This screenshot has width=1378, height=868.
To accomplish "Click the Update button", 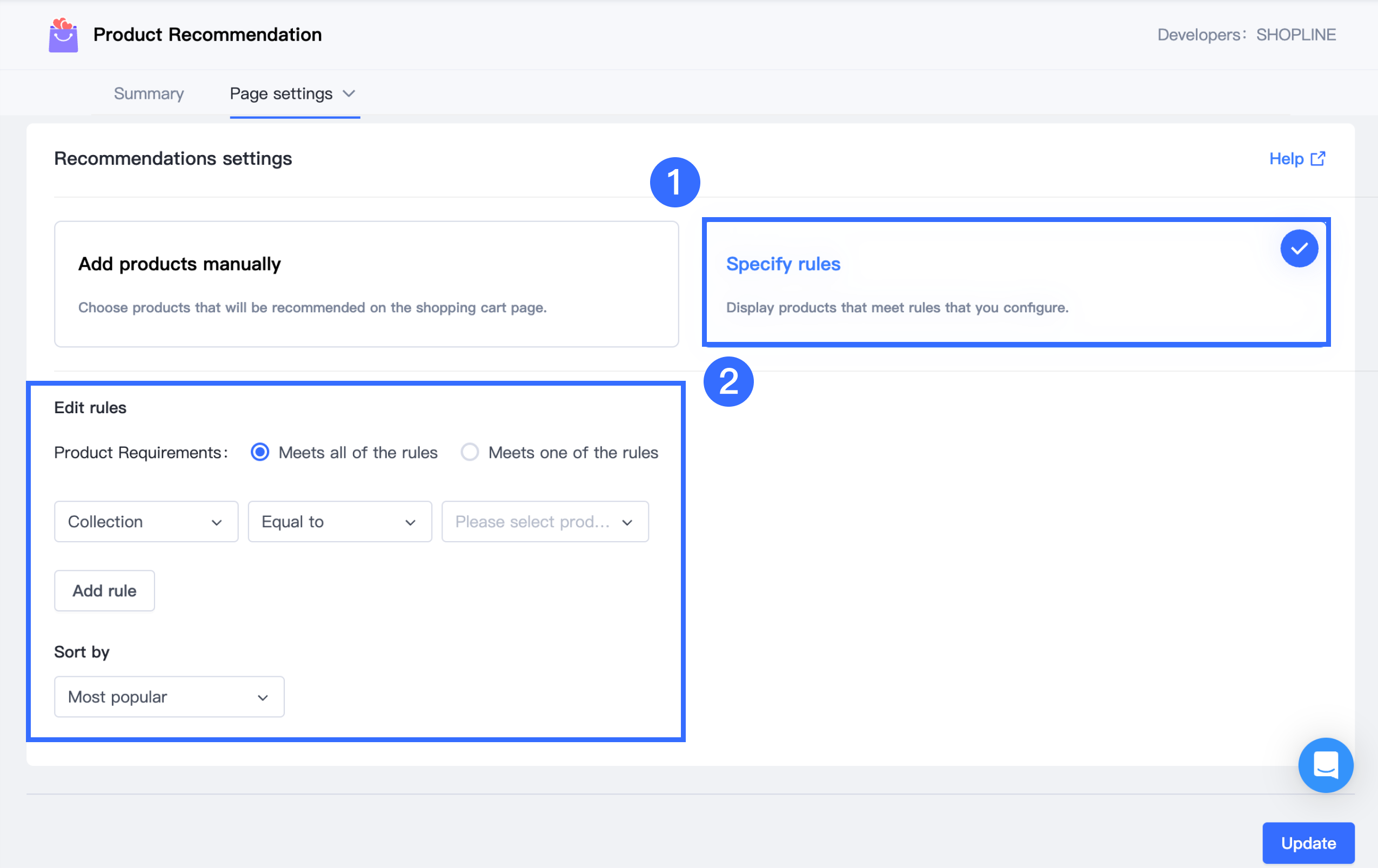I will (x=1308, y=843).
